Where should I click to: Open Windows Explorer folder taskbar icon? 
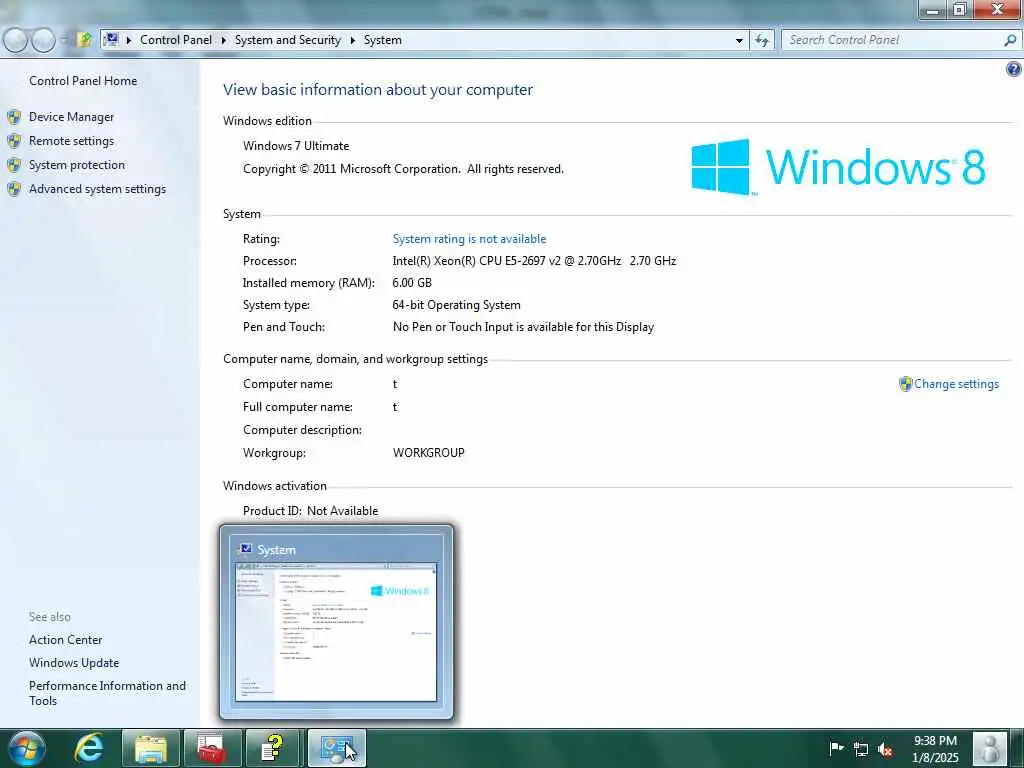[151, 748]
